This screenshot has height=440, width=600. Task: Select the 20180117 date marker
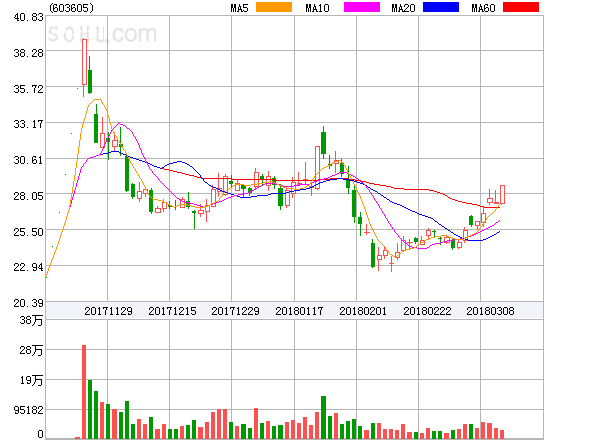point(299,311)
